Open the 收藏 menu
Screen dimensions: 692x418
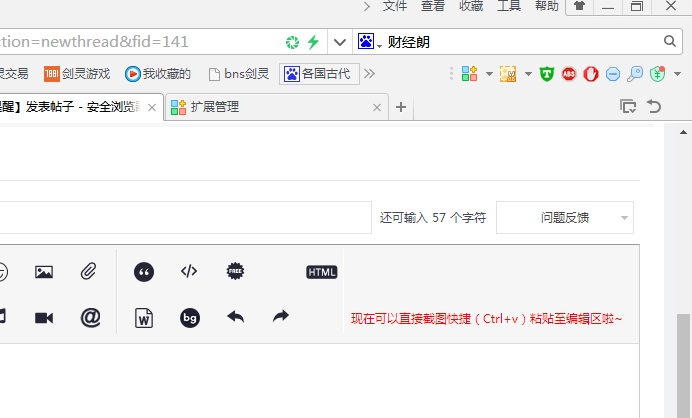[471, 6]
